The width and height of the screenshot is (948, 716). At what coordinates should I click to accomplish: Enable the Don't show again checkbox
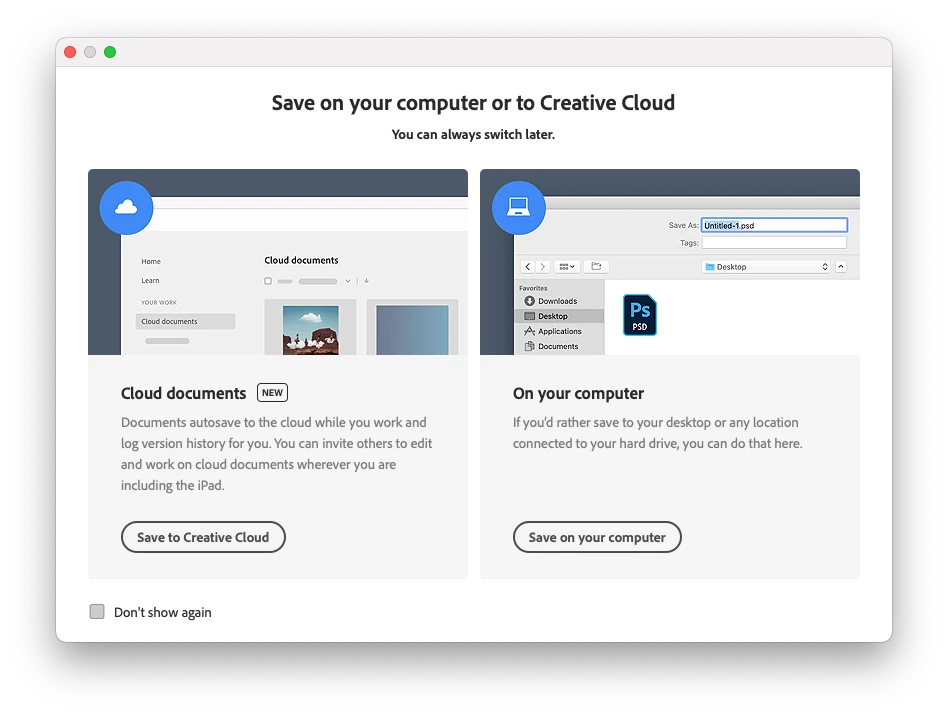97,611
